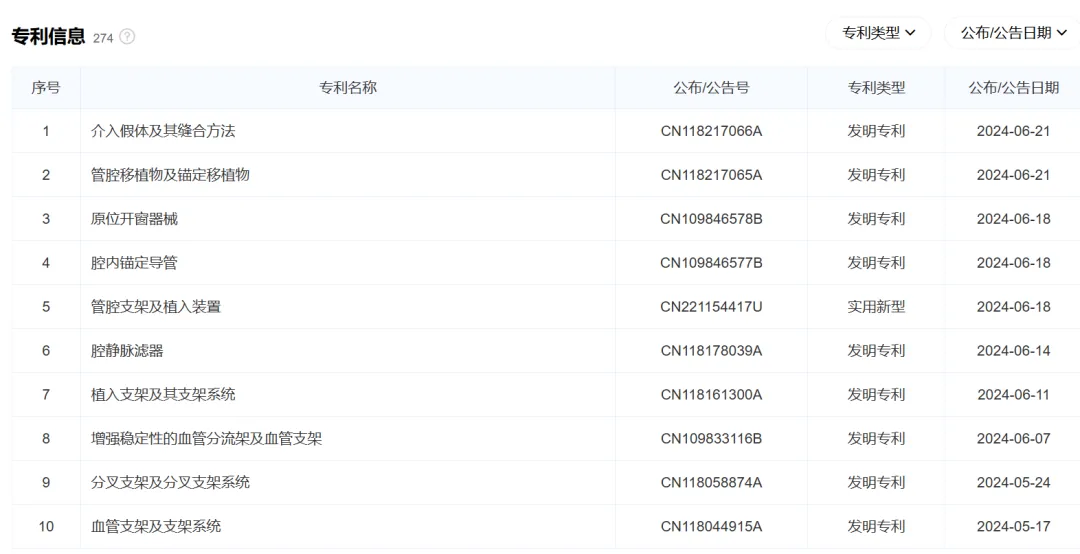Click the 序号 column header
The height and width of the screenshot is (554, 1080).
[46, 87]
